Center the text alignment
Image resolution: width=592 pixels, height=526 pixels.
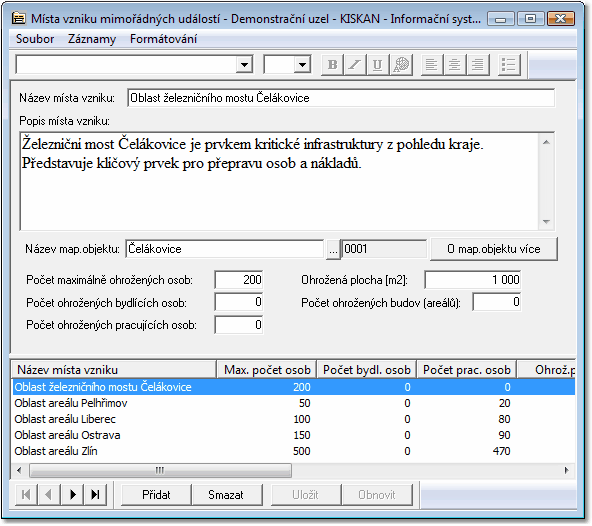pyautogui.click(x=454, y=65)
